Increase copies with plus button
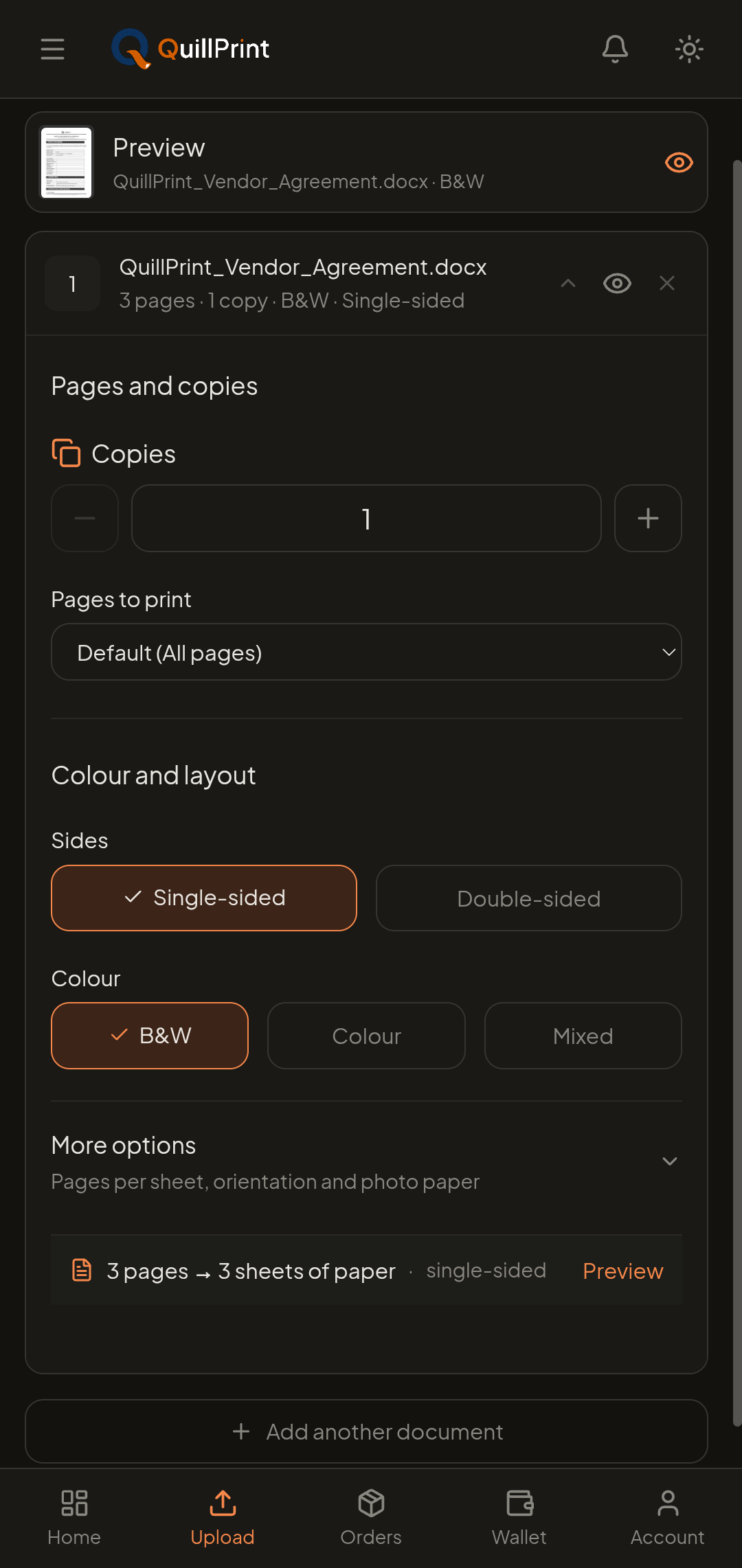 coord(648,518)
